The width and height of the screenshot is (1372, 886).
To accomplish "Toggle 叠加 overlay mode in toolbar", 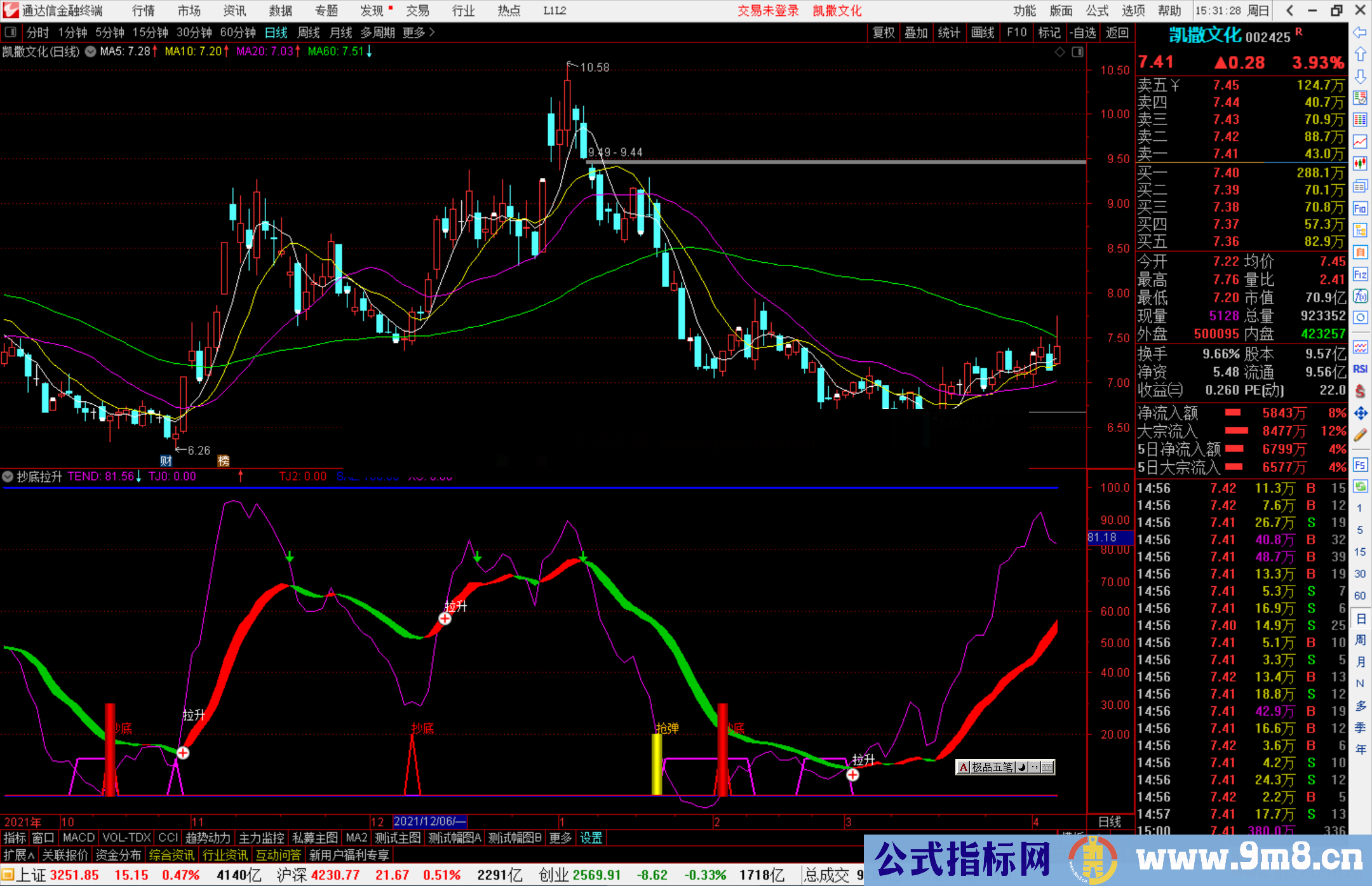I will tap(917, 32).
